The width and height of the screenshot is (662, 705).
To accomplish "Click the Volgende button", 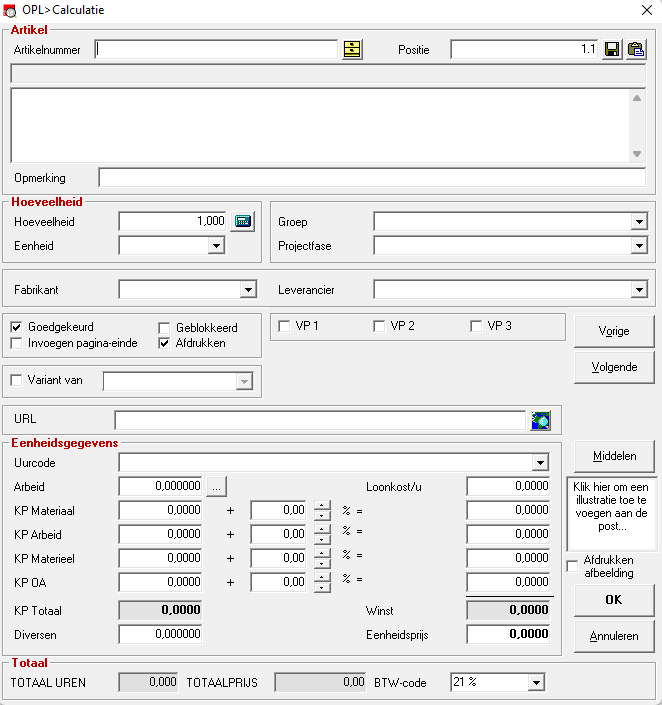I will 614,367.
